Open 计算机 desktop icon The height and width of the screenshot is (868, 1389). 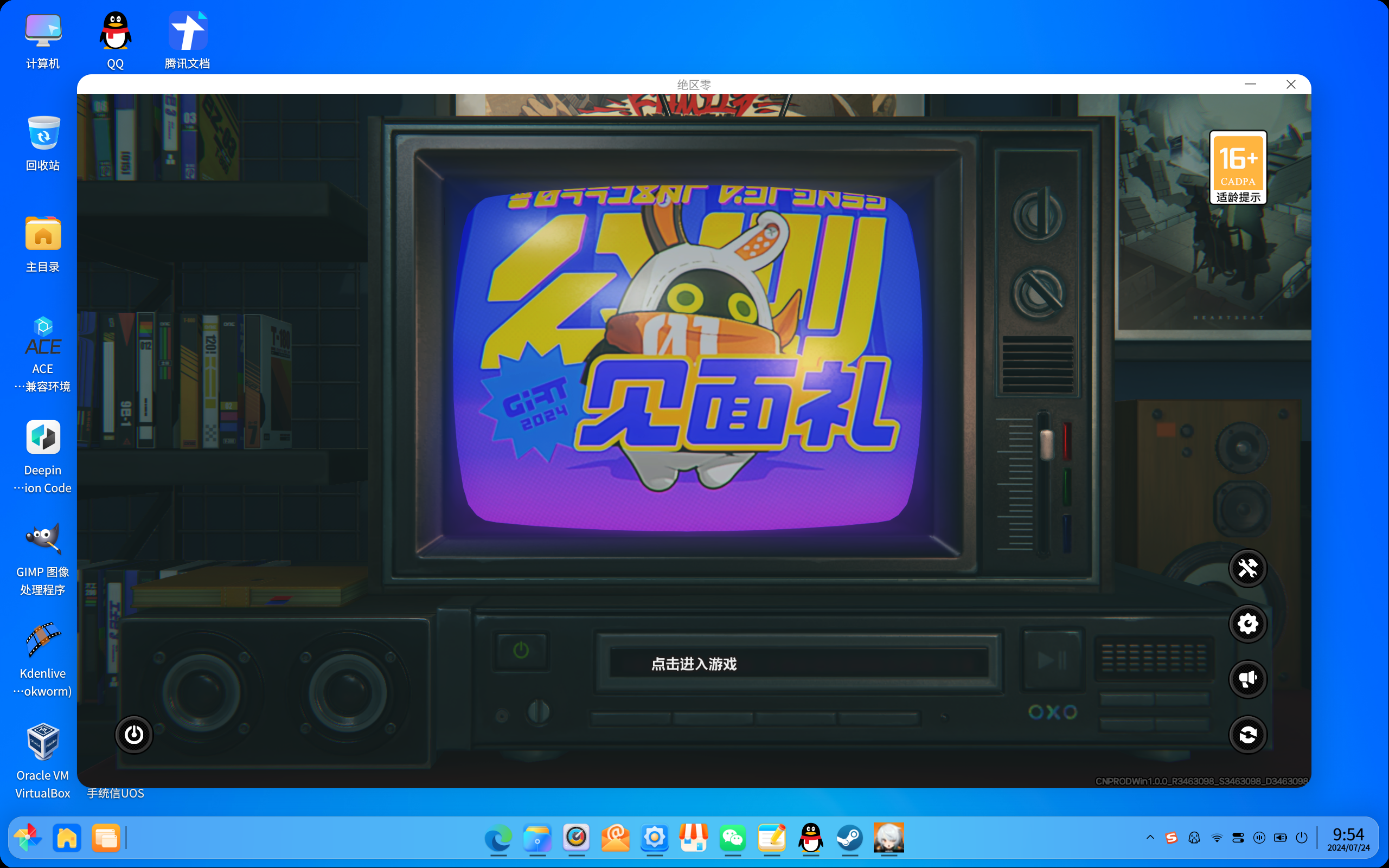pyautogui.click(x=43, y=41)
